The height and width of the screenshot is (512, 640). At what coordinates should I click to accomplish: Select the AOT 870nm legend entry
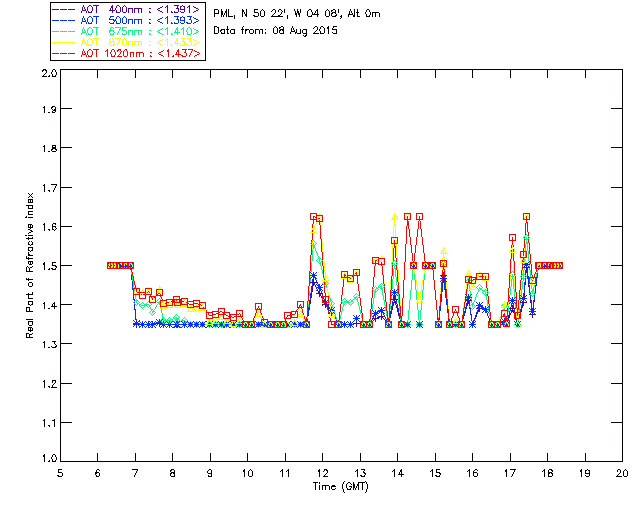click(x=126, y=42)
